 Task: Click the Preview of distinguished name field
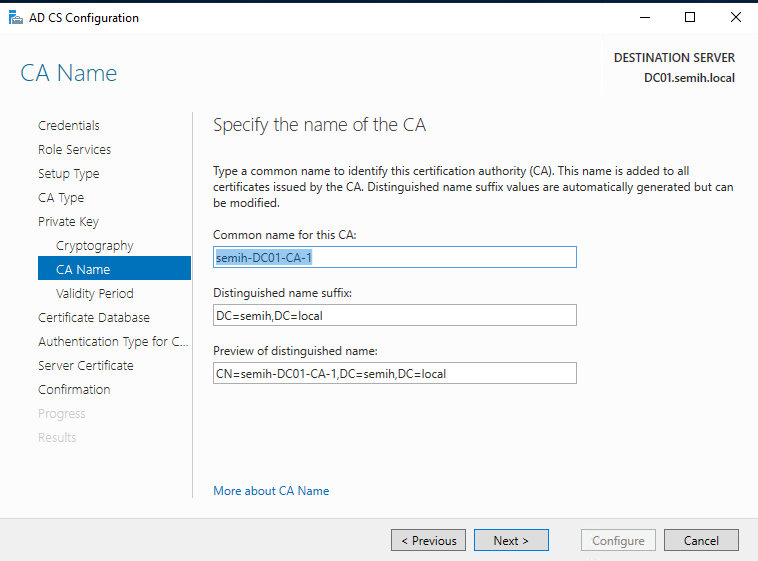pos(395,373)
